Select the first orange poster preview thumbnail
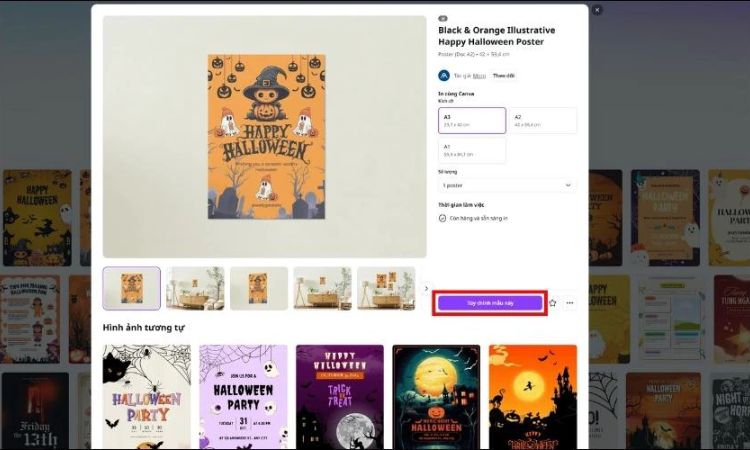 [x=131, y=288]
